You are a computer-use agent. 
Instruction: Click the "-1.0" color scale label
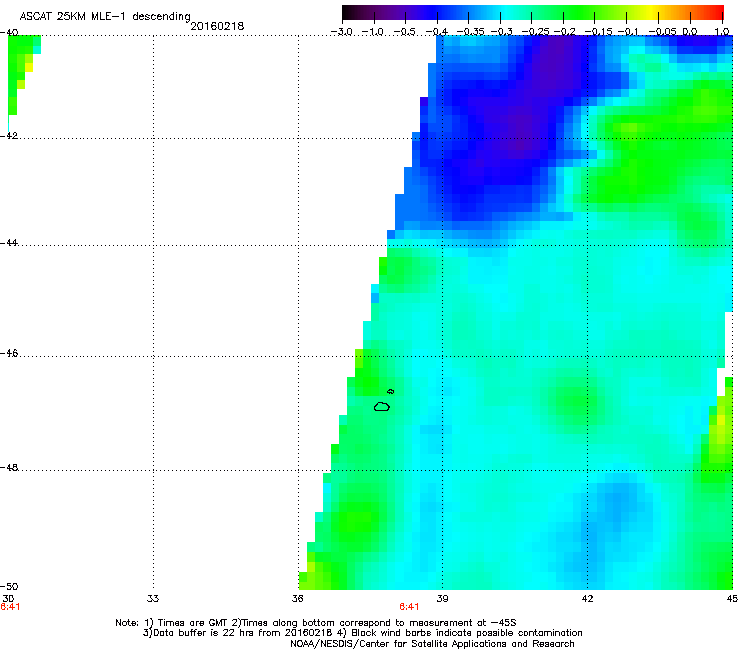pos(373,32)
